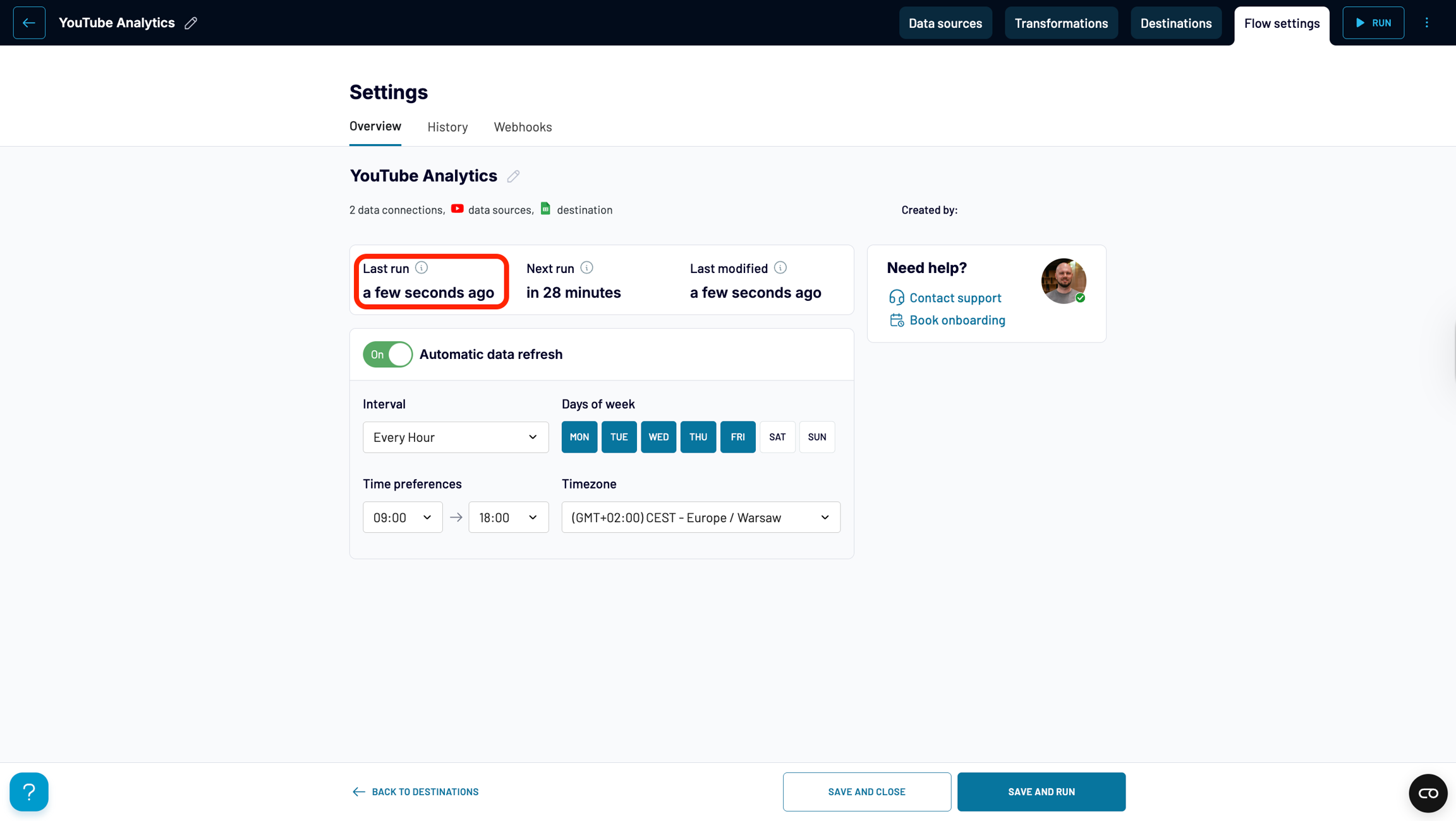Click the back arrow icon in header
Image resolution: width=1456 pixels, height=821 pixels.
coord(29,23)
